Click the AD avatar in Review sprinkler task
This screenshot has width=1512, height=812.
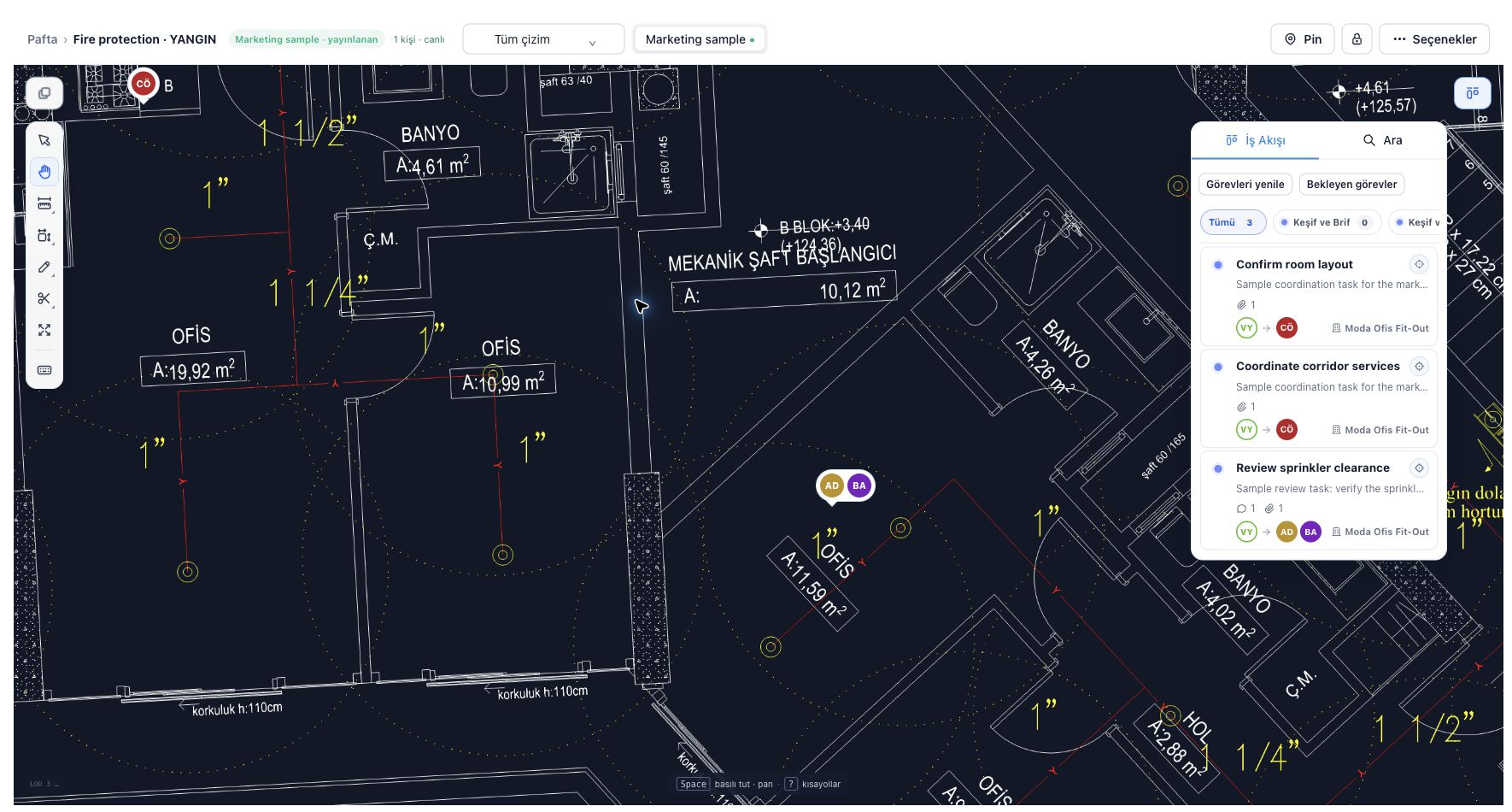(1286, 532)
